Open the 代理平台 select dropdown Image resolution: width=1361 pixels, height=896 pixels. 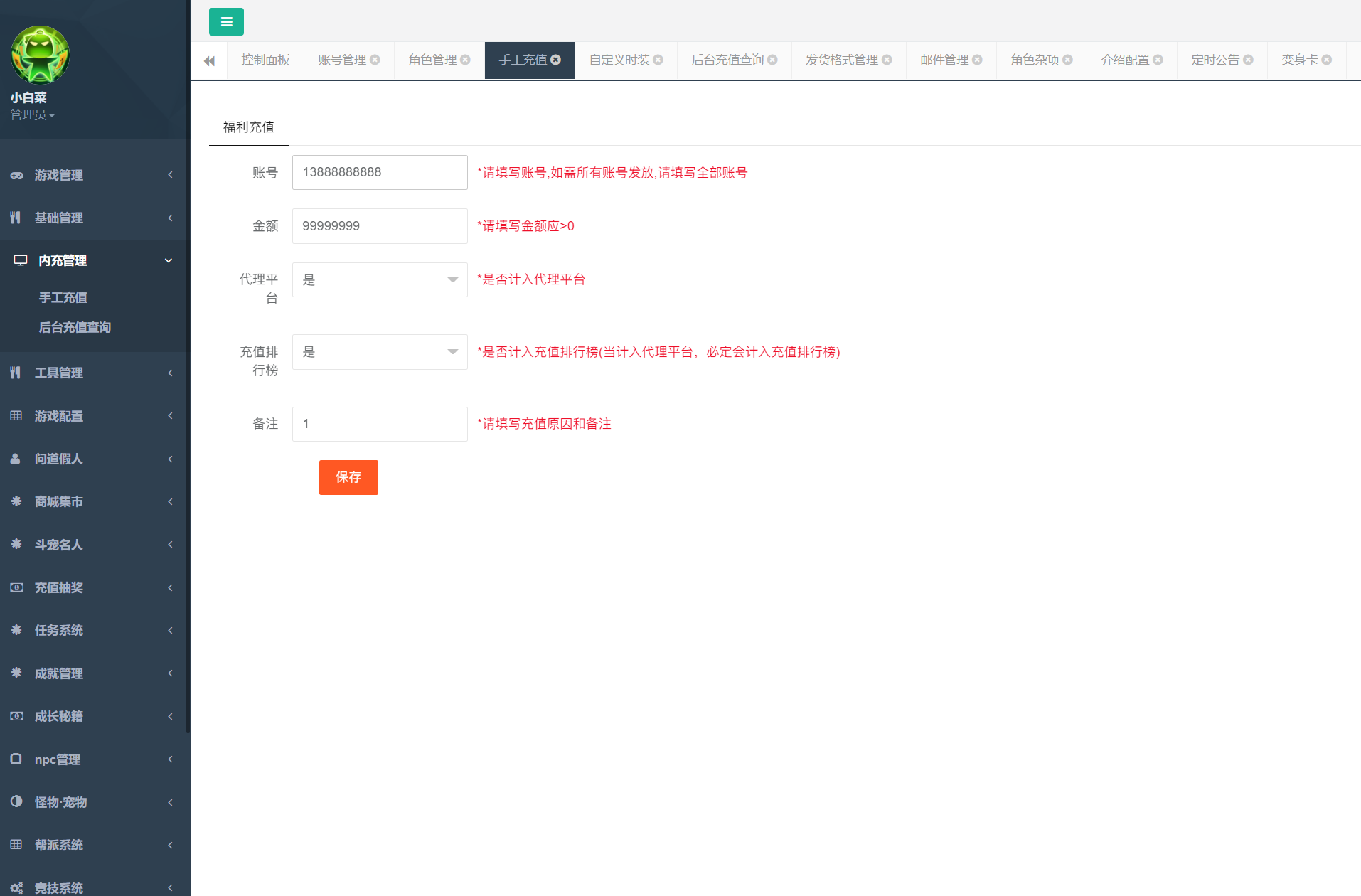pyautogui.click(x=380, y=280)
